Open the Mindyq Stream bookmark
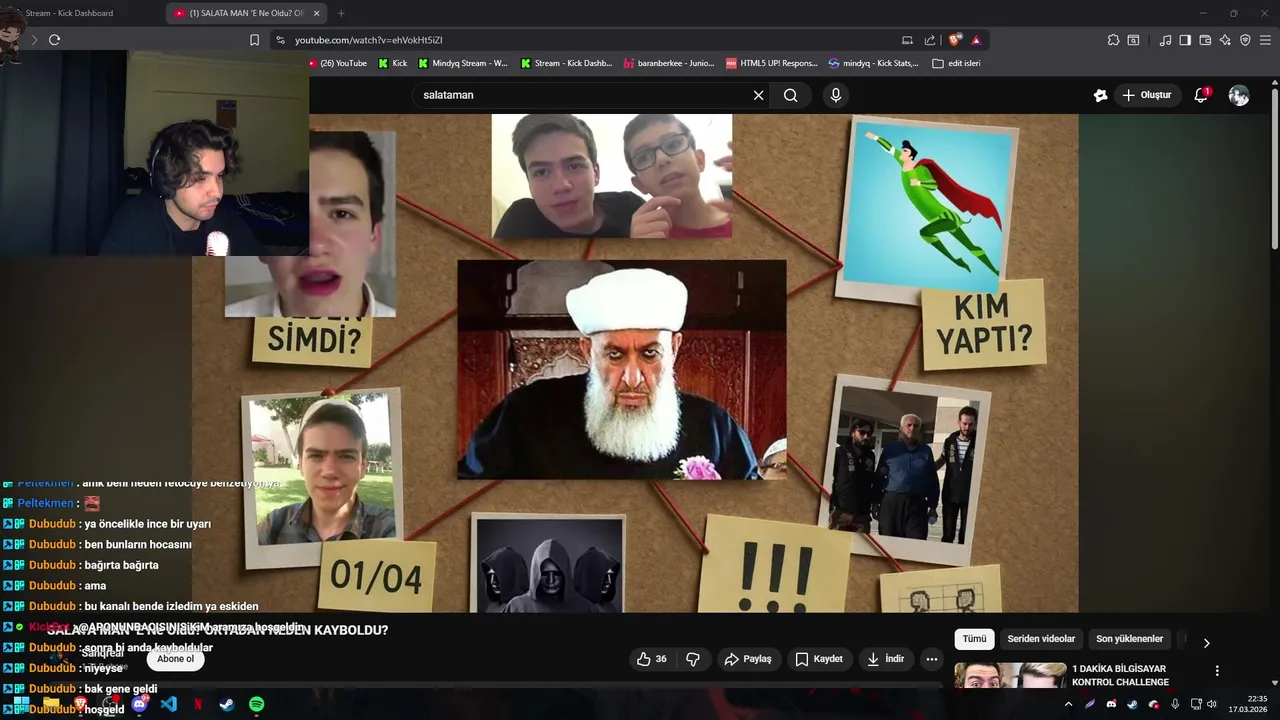This screenshot has height=720, width=1280. (463, 63)
